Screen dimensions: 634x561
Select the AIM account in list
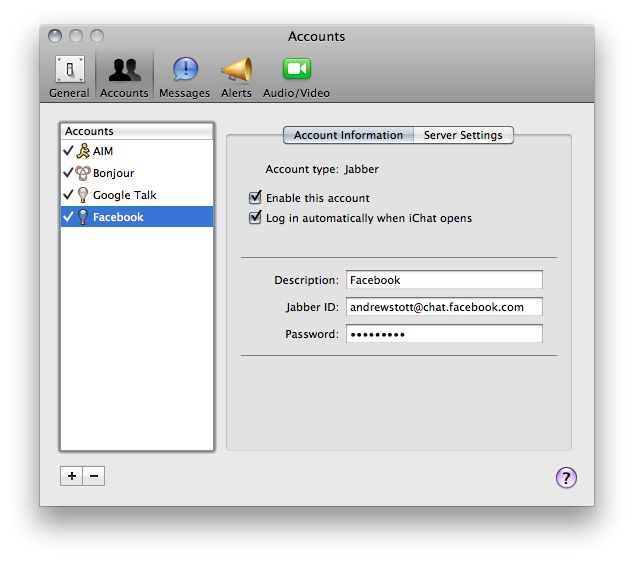103,151
